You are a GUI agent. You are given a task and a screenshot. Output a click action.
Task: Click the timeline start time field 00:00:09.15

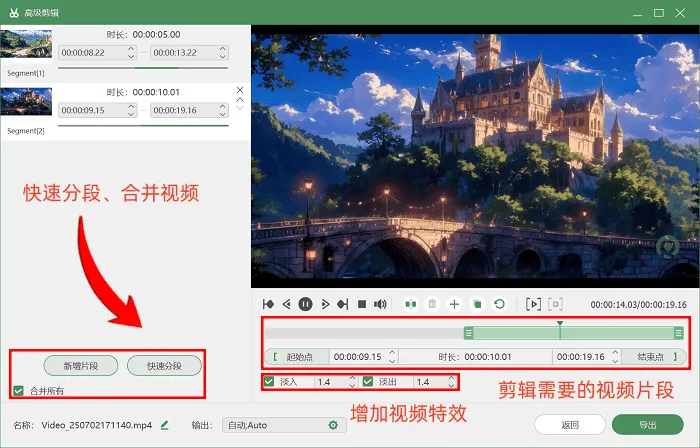click(x=358, y=357)
